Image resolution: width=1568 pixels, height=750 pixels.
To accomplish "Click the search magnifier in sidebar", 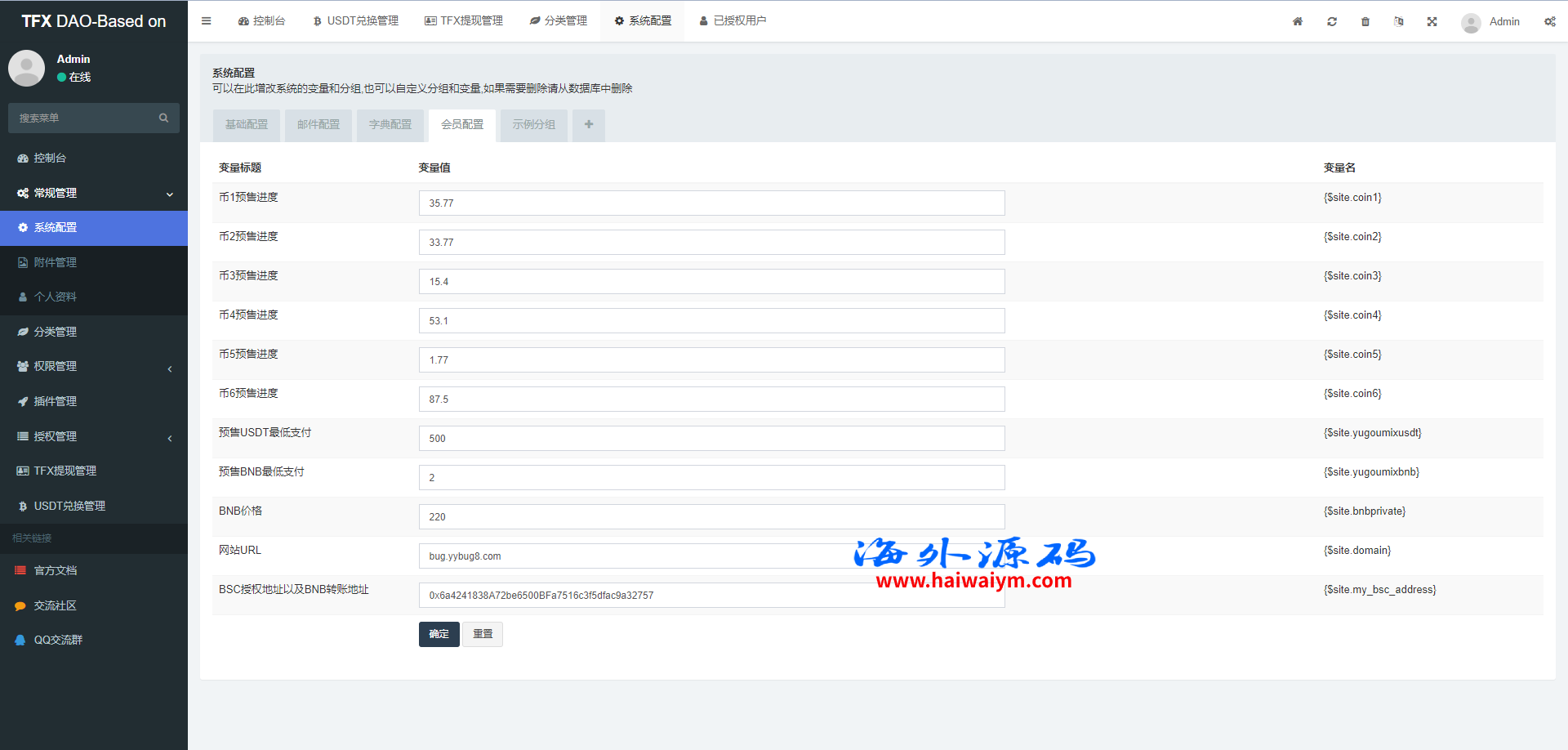I will click(x=163, y=118).
